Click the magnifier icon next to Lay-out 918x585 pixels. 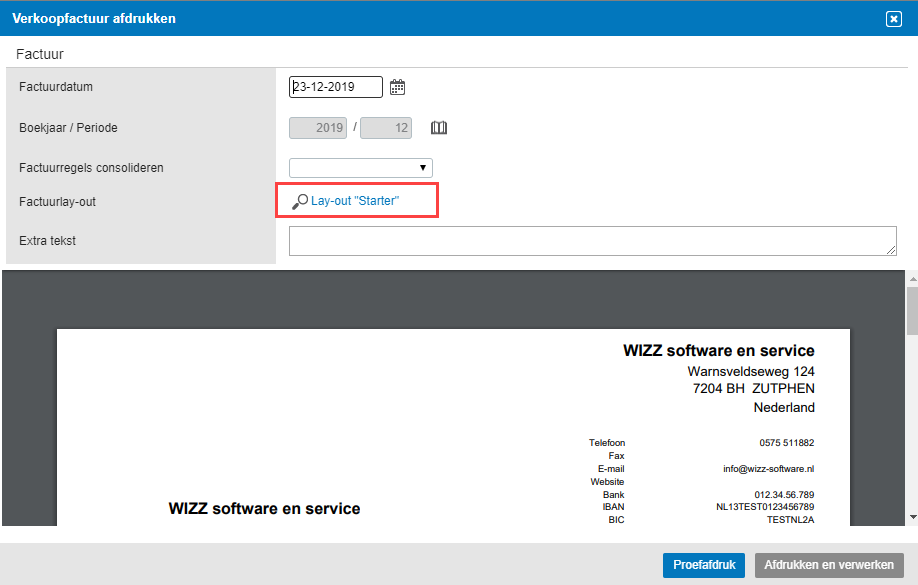click(x=299, y=201)
